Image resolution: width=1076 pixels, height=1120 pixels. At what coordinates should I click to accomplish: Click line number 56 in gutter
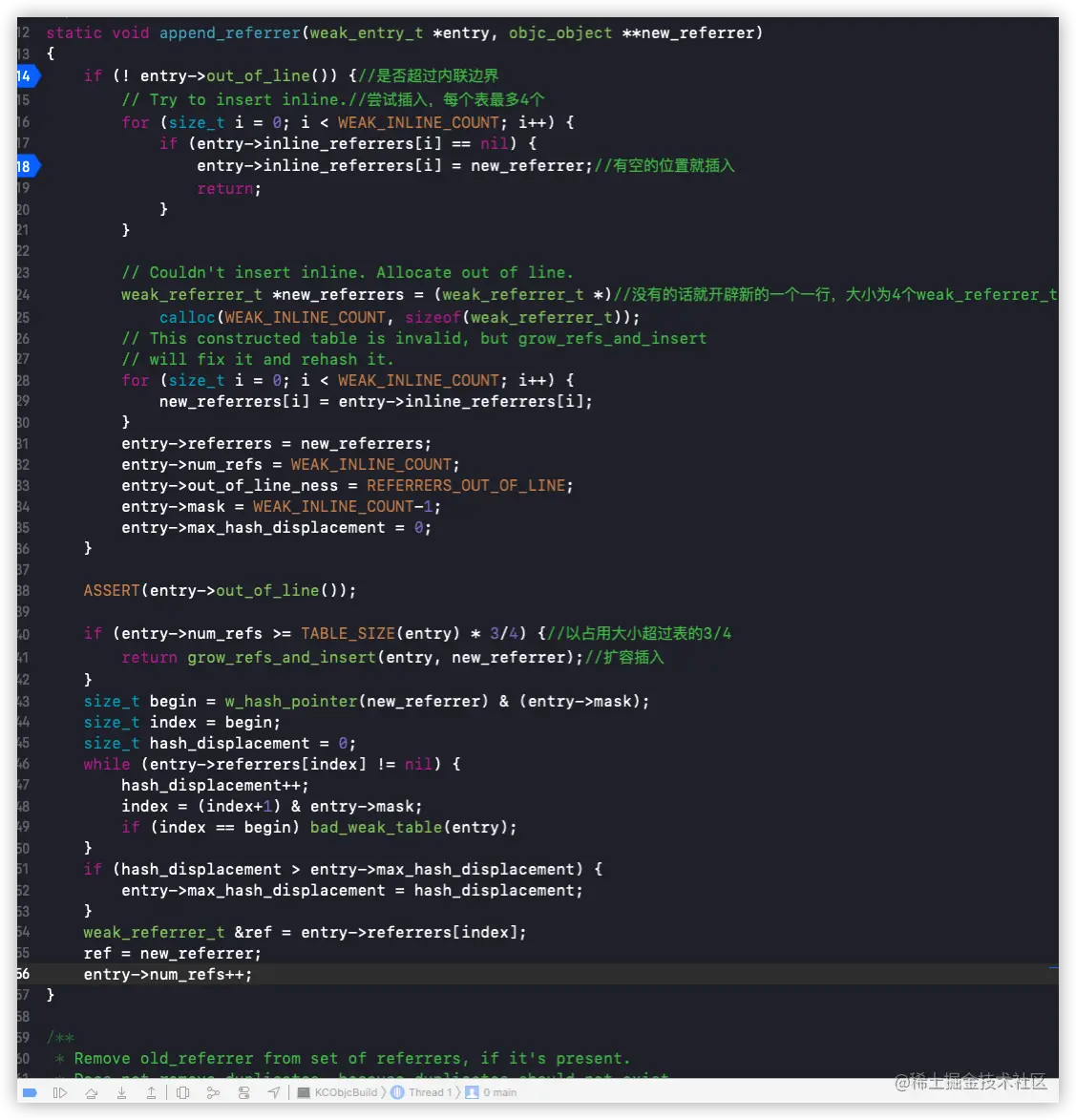(x=24, y=974)
